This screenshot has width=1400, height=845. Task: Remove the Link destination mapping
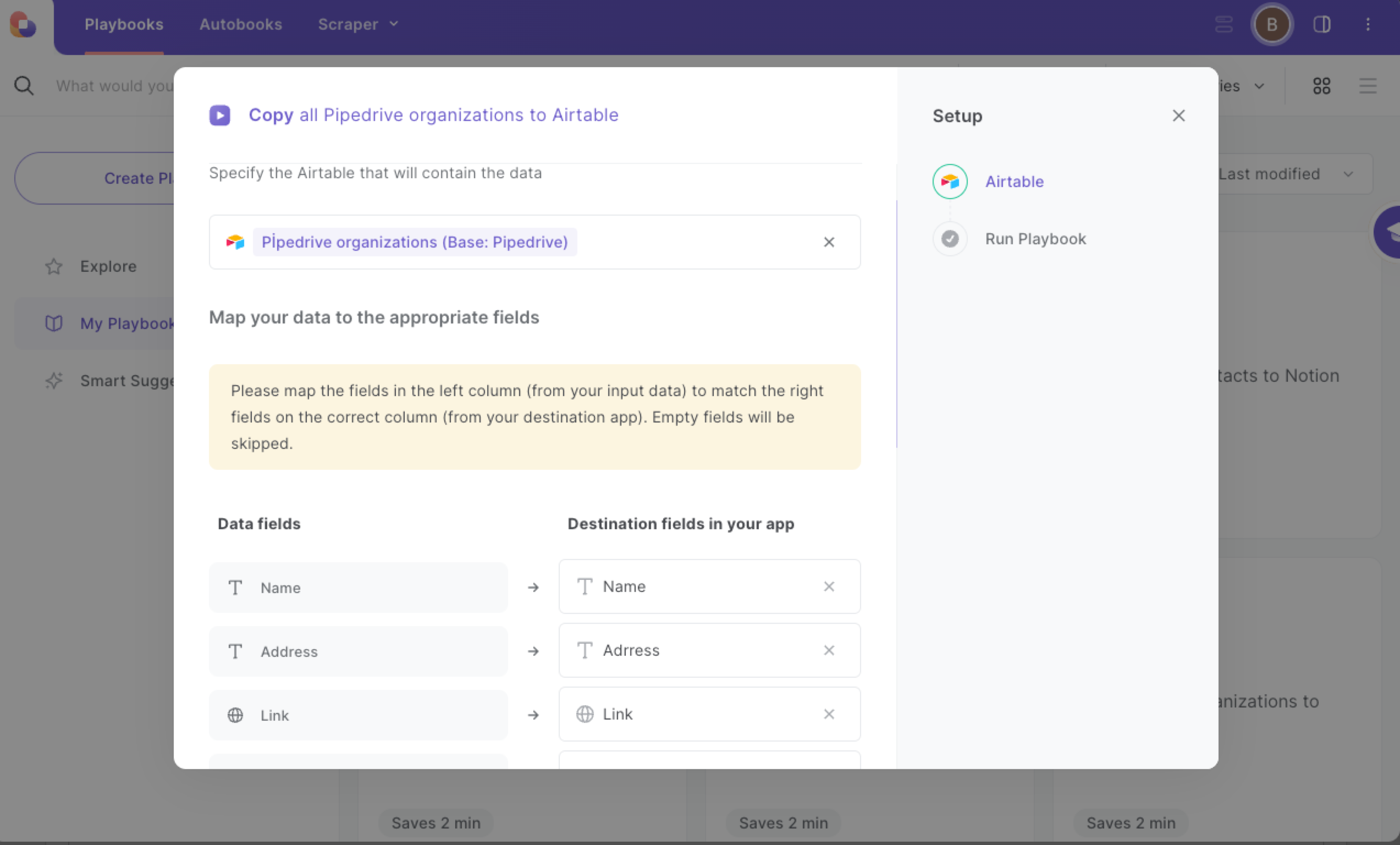tap(829, 714)
